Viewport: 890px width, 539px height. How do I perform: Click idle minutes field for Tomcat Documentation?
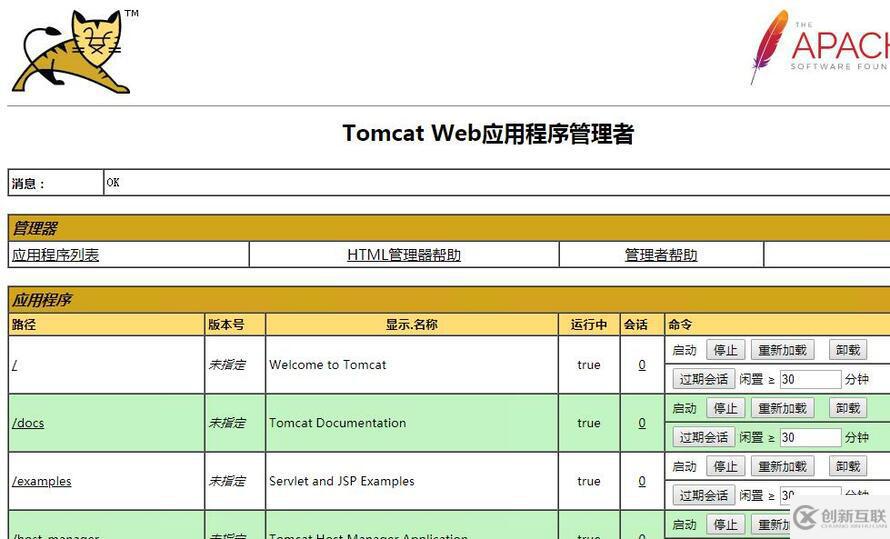pyautogui.click(x=811, y=437)
